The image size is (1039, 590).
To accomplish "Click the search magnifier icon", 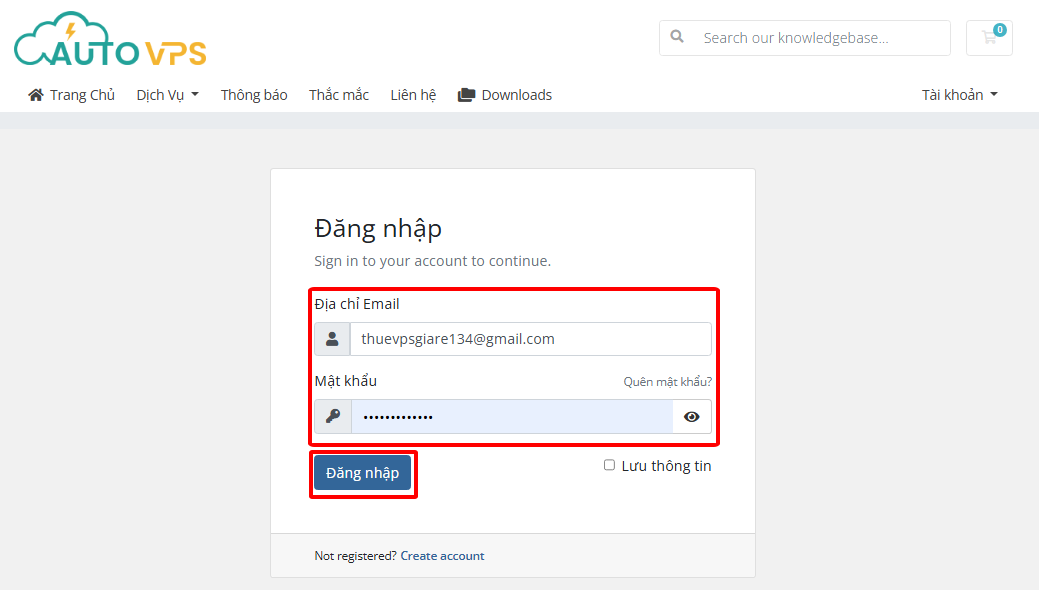I will point(677,36).
